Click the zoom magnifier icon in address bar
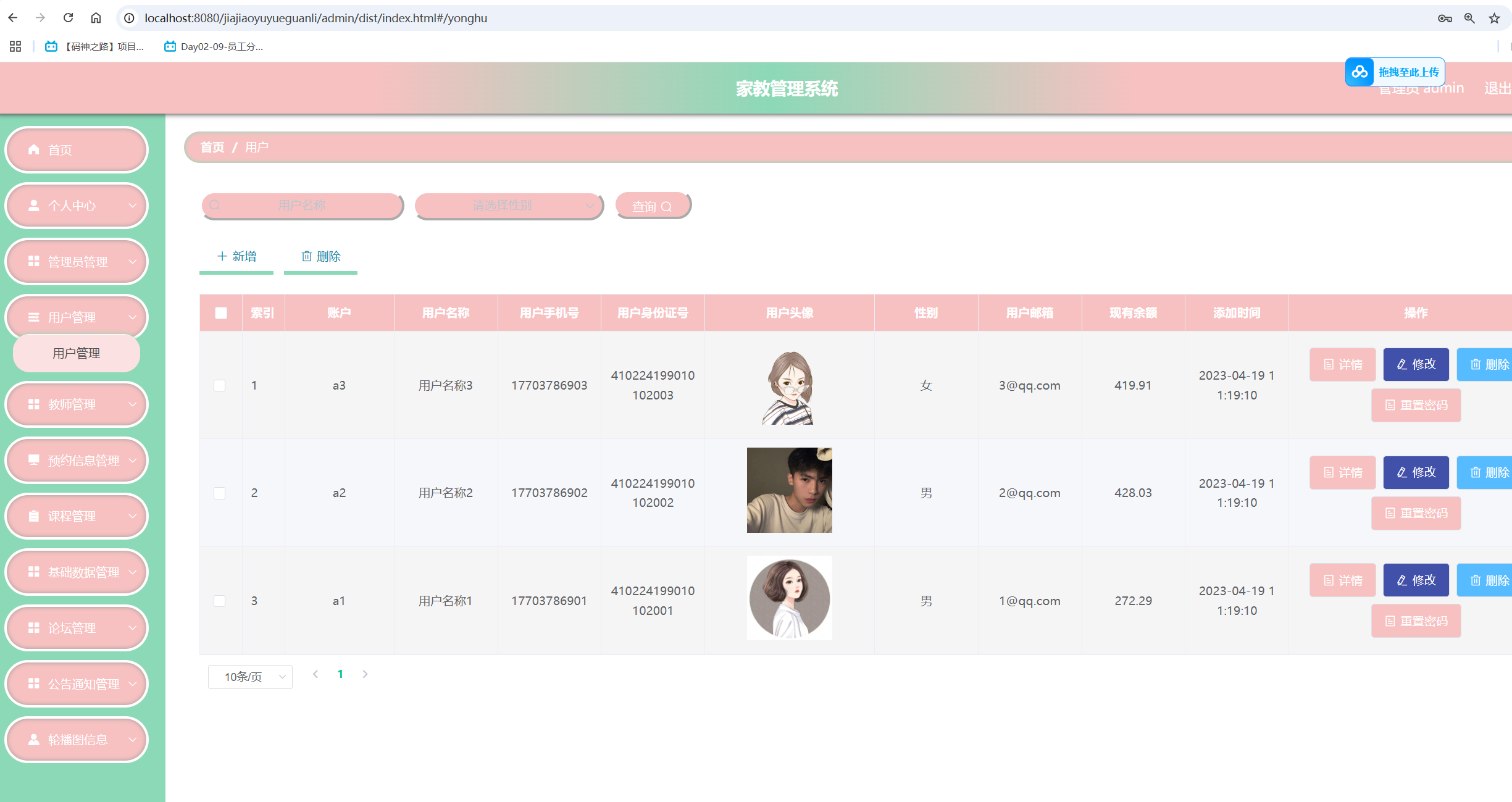This screenshot has height=802, width=1512. pyautogui.click(x=1469, y=18)
